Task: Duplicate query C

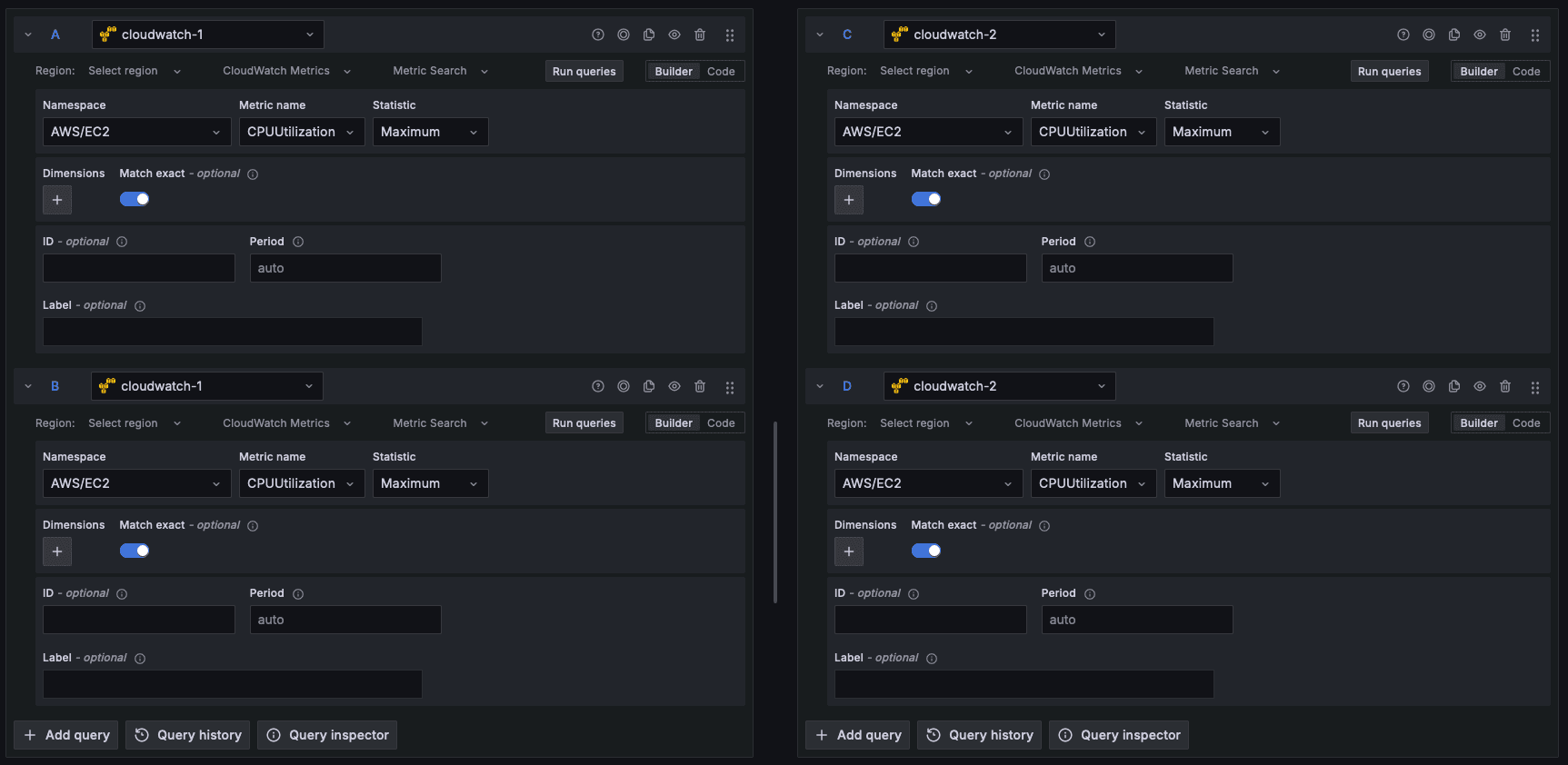Action: [x=1454, y=35]
